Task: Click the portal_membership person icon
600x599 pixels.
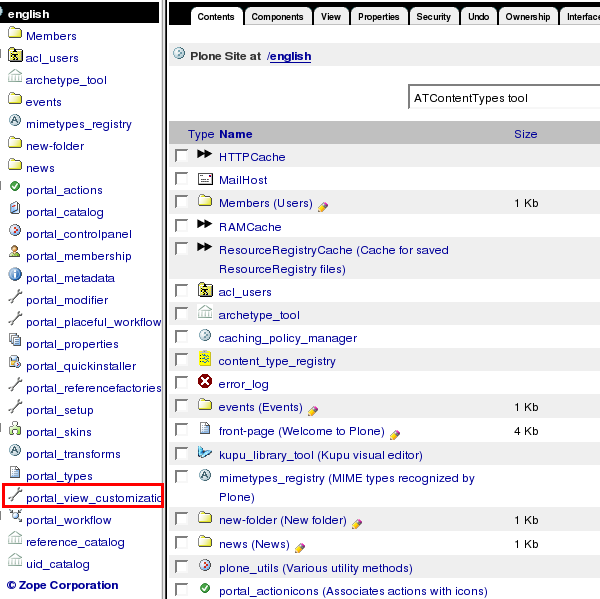Action: click(x=15, y=252)
